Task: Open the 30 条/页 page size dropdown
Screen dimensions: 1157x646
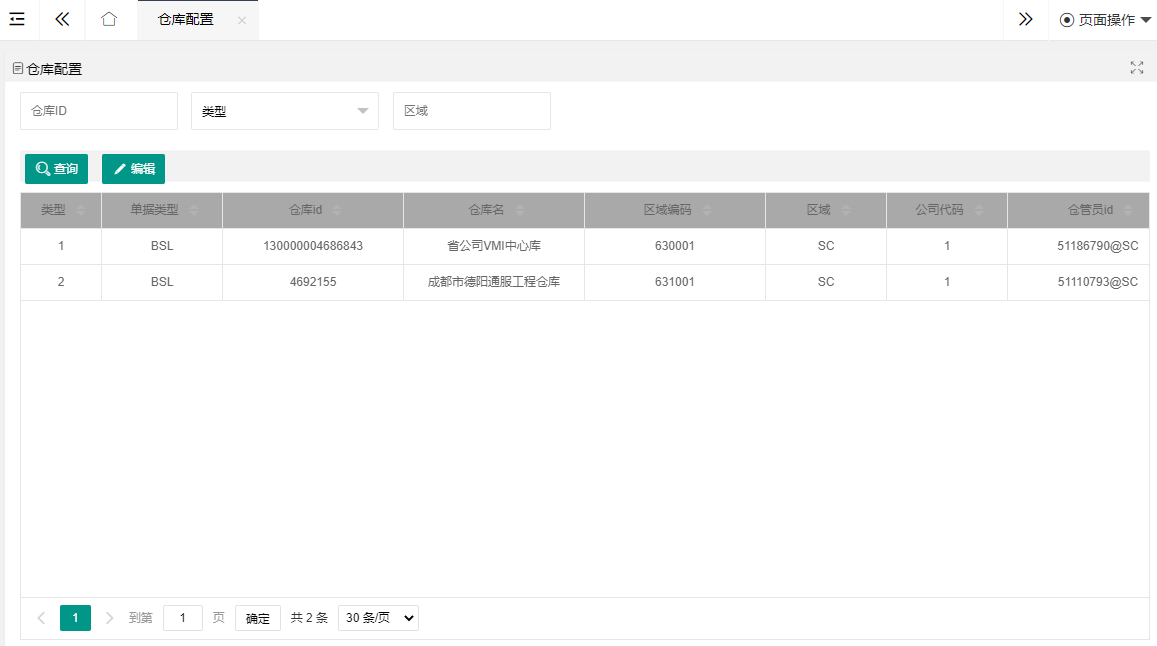Action: pyautogui.click(x=378, y=618)
